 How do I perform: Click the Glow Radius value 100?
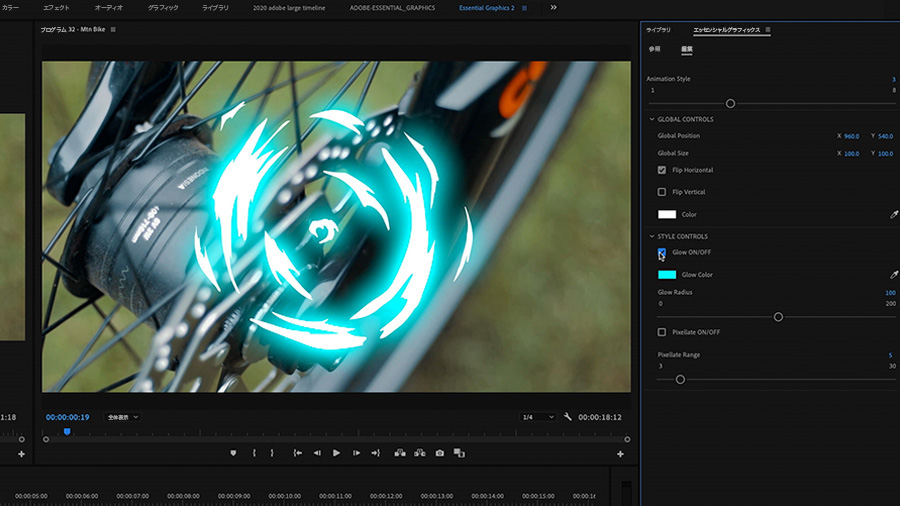pyautogui.click(x=890, y=293)
